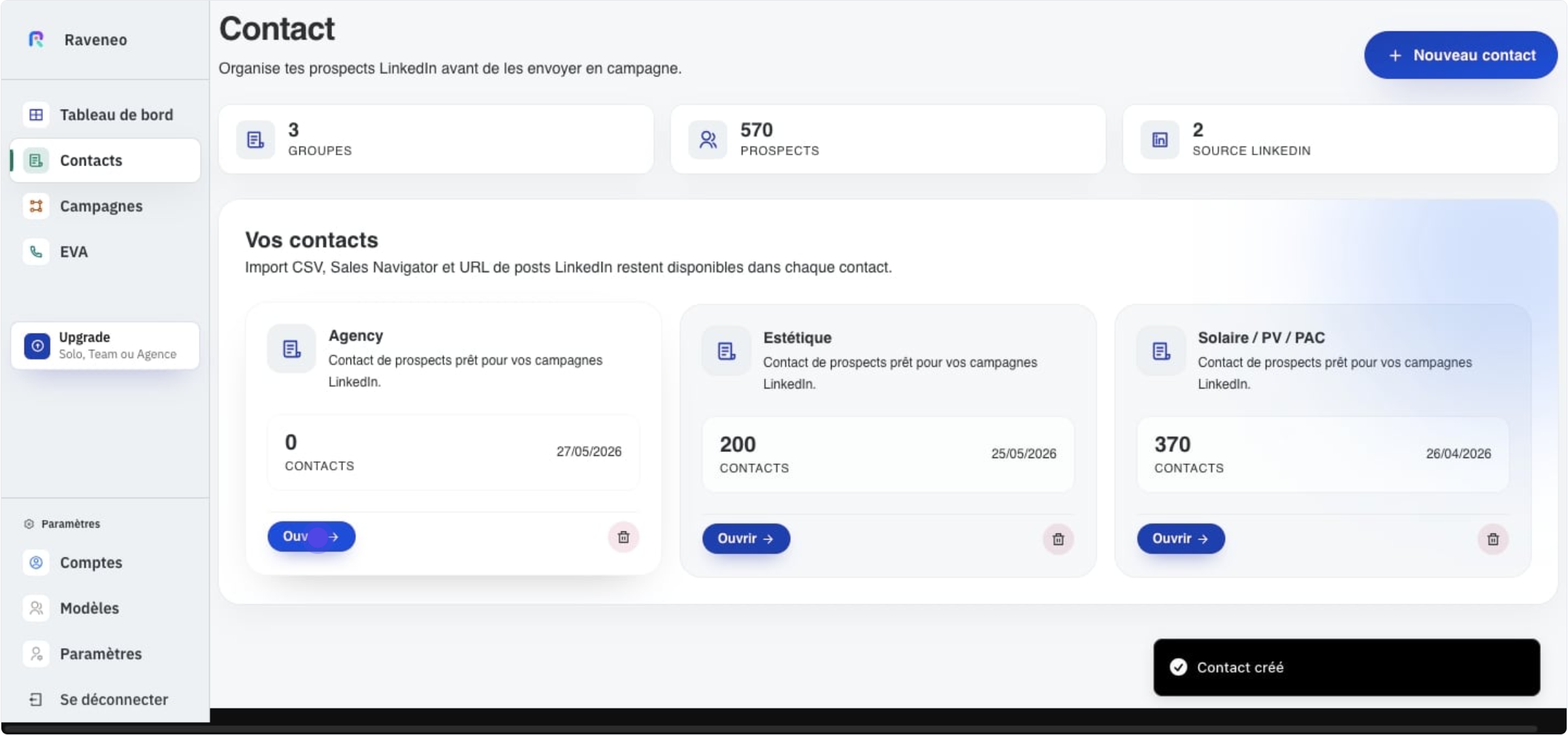Open the Solaire / PV / PAC group

(1181, 539)
